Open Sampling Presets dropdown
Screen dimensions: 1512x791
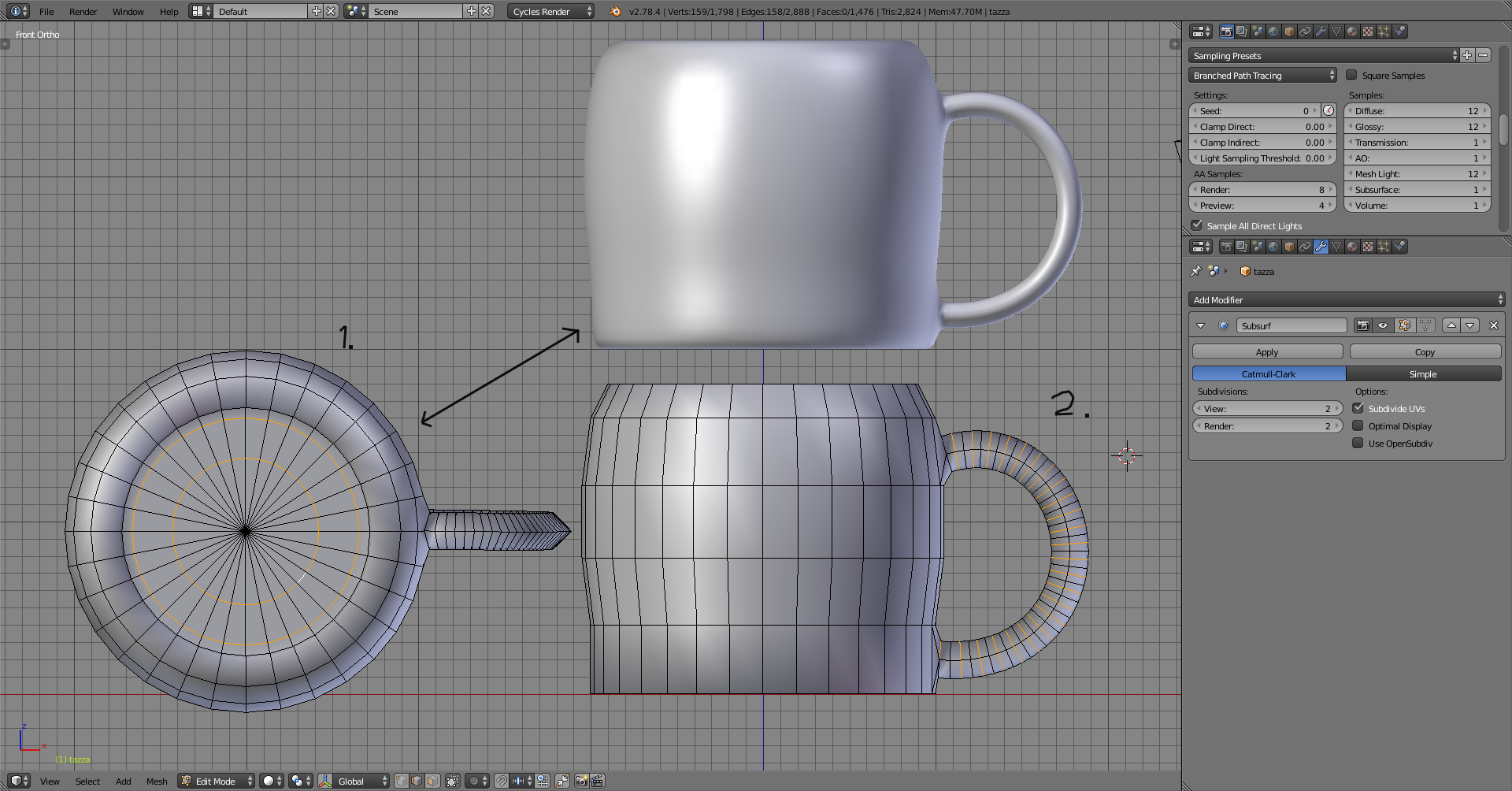coord(1323,55)
